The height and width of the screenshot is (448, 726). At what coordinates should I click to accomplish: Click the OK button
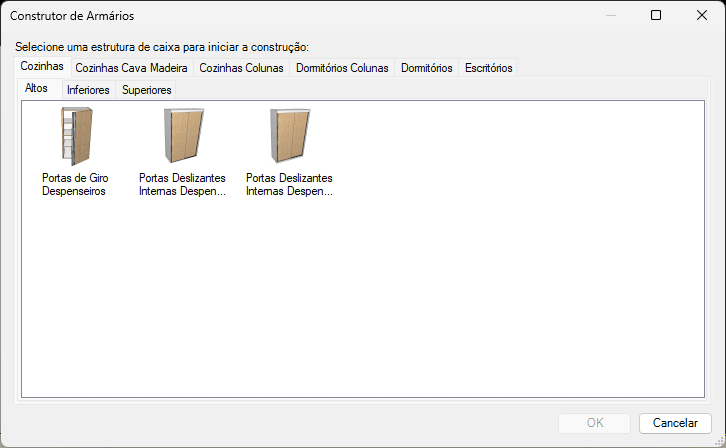(x=594, y=423)
